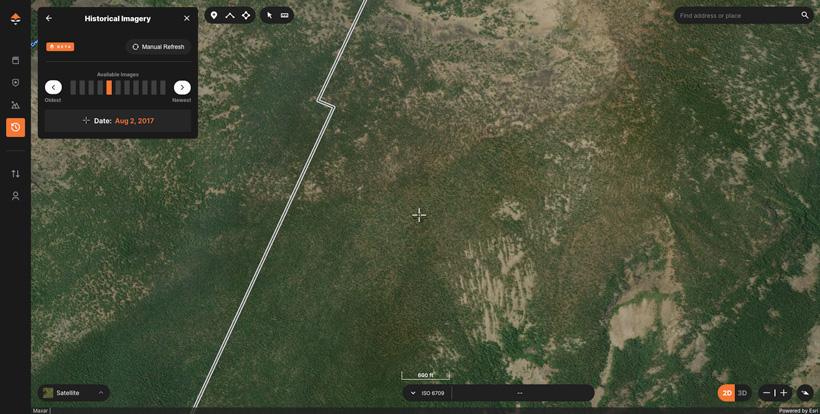This screenshot has width=820, height=414.
Task: Open the ISO 6709 coordinate format dropdown
Action: coord(427,393)
